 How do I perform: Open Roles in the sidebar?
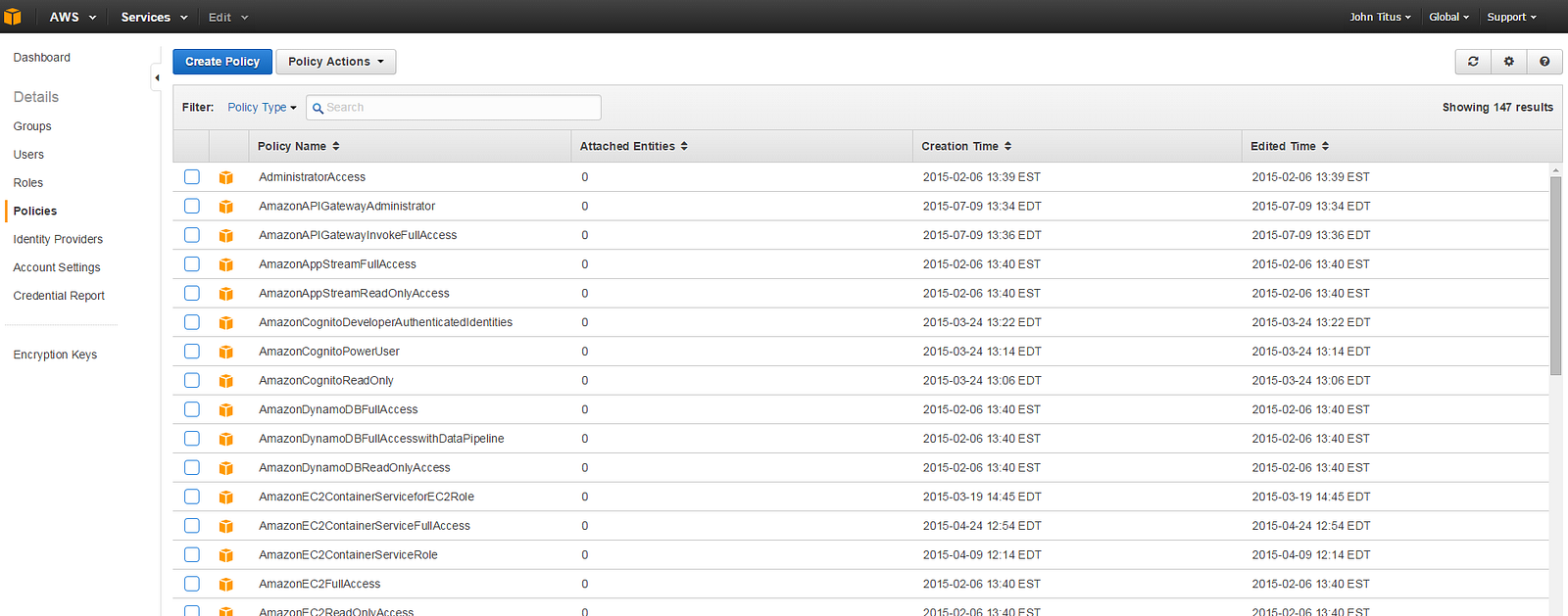point(28,183)
